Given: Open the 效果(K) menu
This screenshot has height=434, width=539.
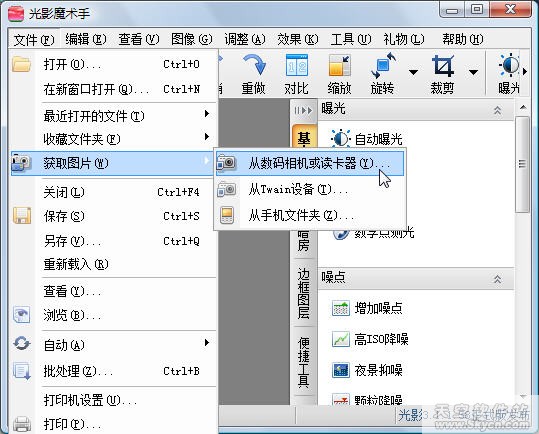Looking at the screenshot, I should pos(298,39).
